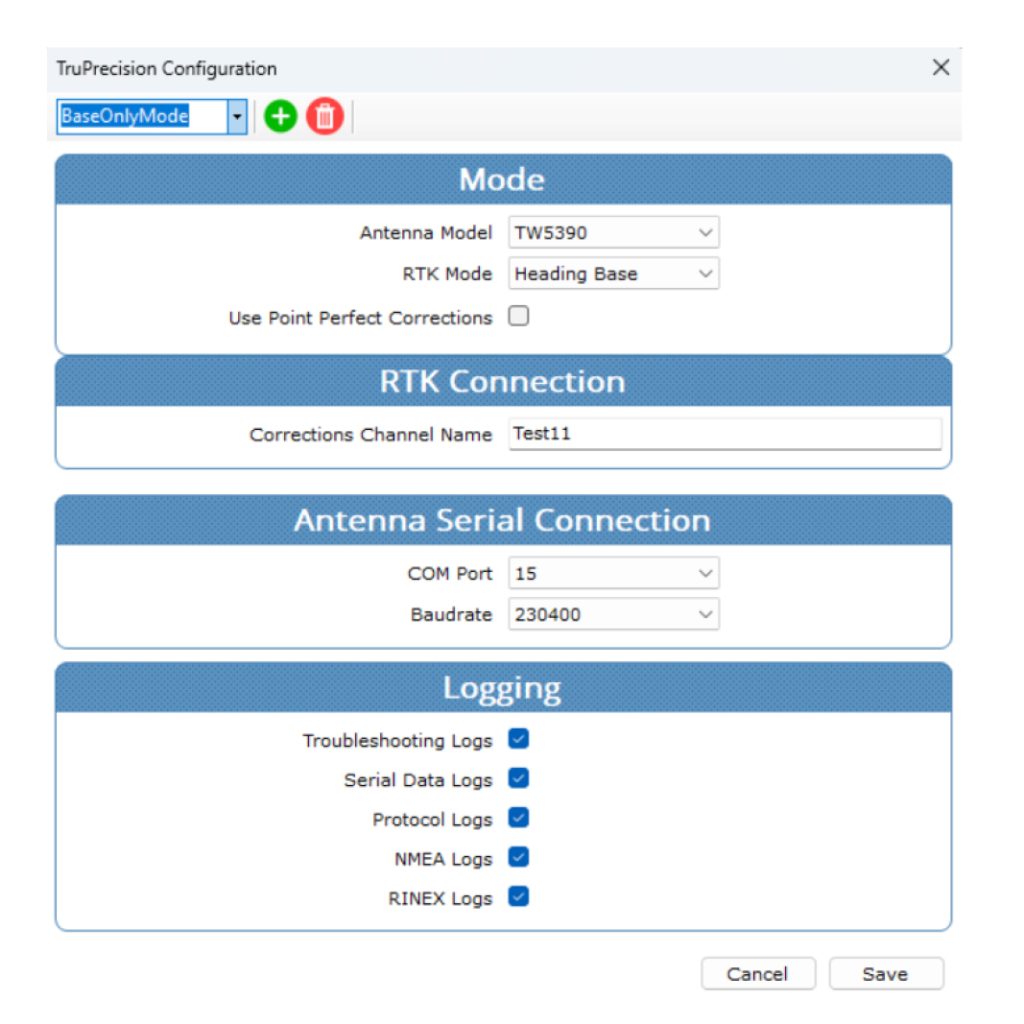The height and width of the screenshot is (1024, 1024).
Task: Open the Baudrate dropdown
Action: [613, 614]
